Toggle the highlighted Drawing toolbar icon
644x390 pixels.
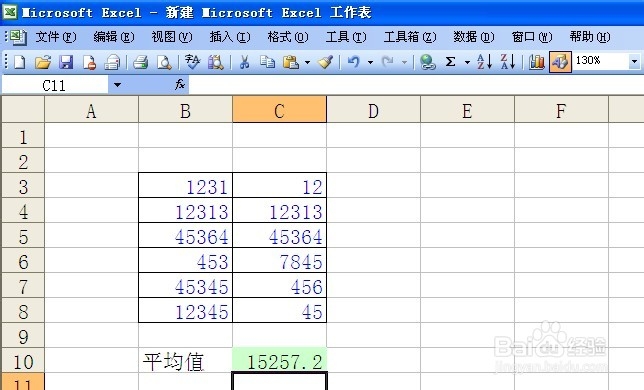(560, 62)
